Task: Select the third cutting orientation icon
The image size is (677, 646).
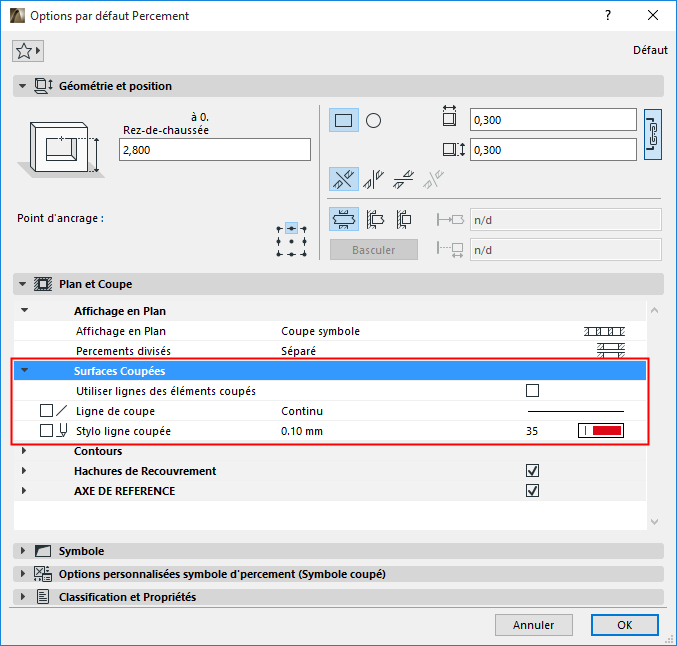Action: coord(403,179)
